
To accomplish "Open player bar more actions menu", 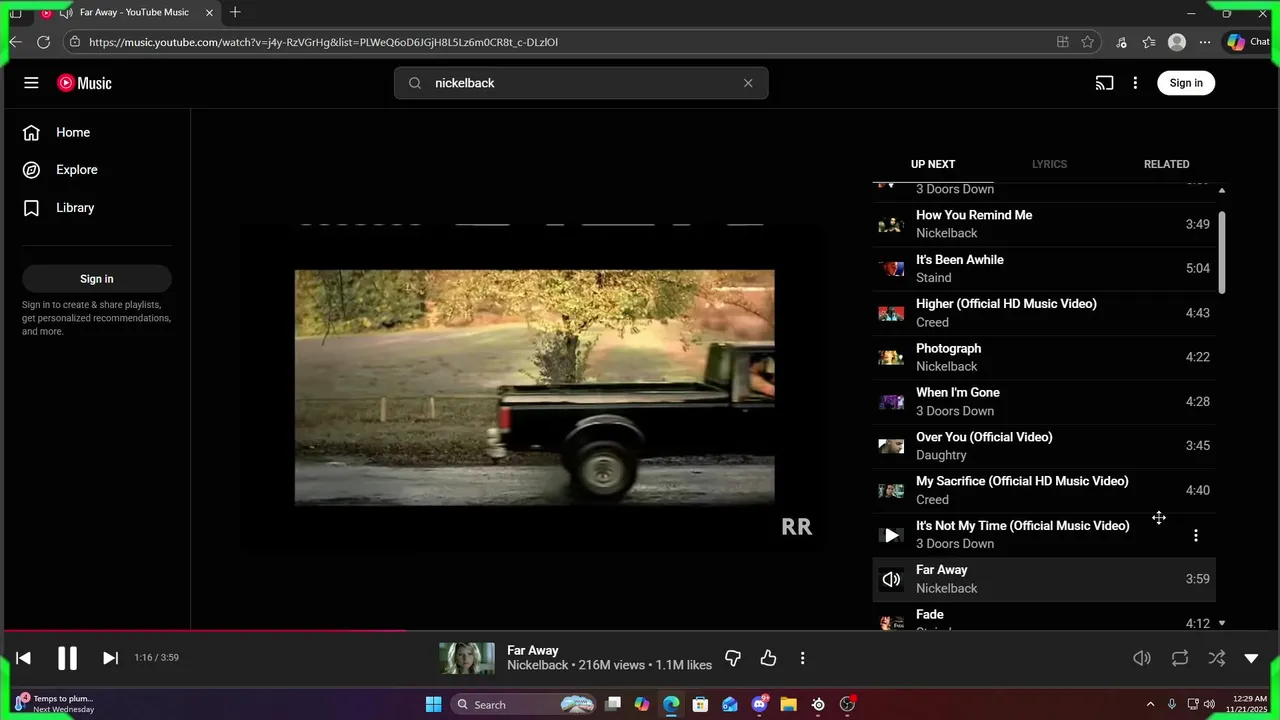I will pos(802,658).
